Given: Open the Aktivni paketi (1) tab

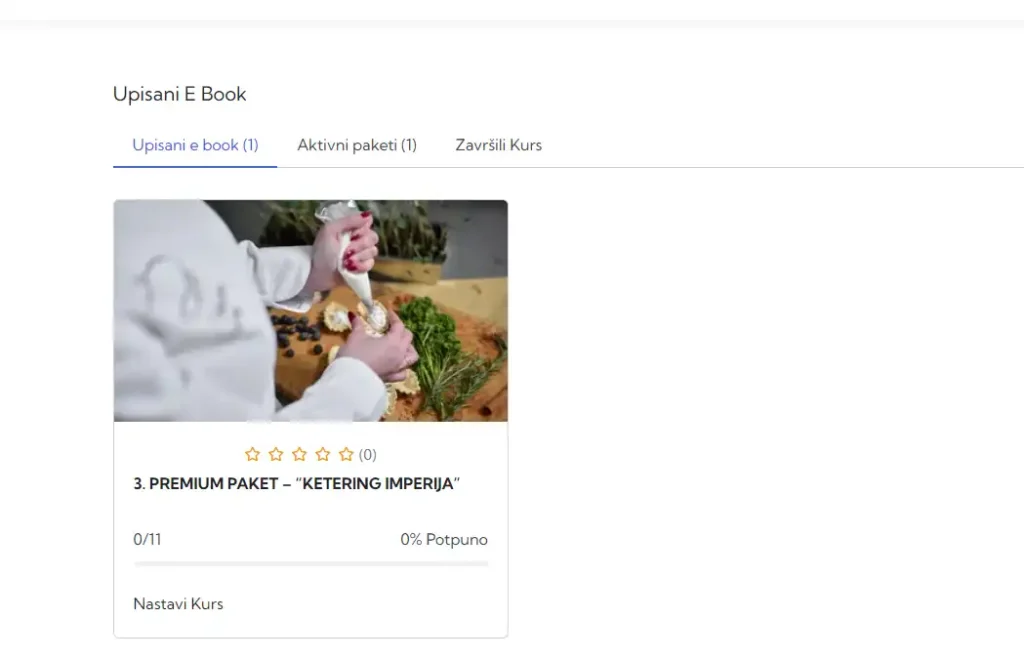Looking at the screenshot, I should (x=357, y=145).
